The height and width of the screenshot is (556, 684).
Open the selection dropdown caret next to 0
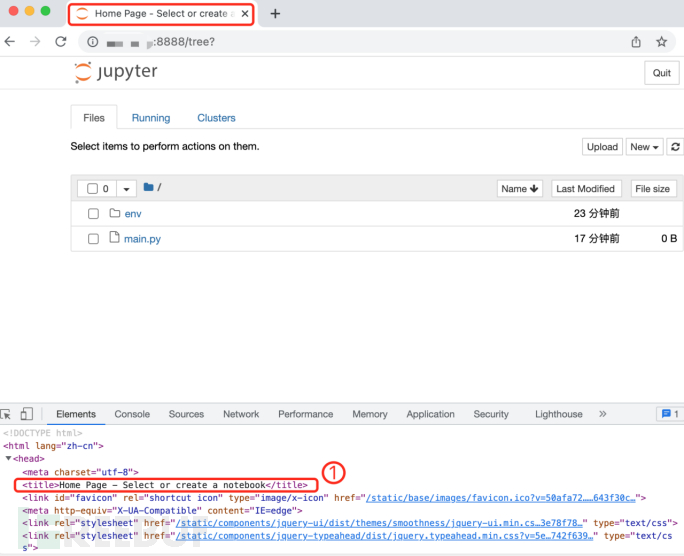click(x=127, y=189)
